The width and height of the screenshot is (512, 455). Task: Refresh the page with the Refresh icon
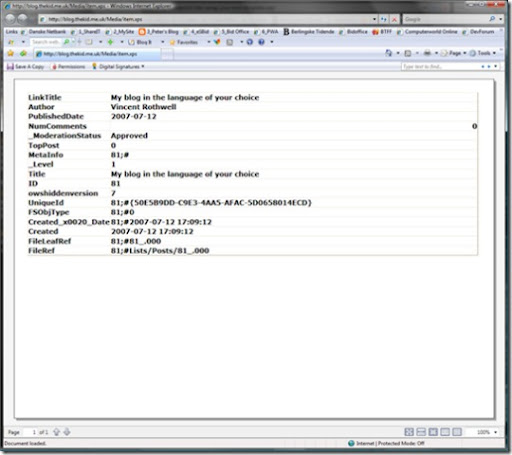click(384, 19)
